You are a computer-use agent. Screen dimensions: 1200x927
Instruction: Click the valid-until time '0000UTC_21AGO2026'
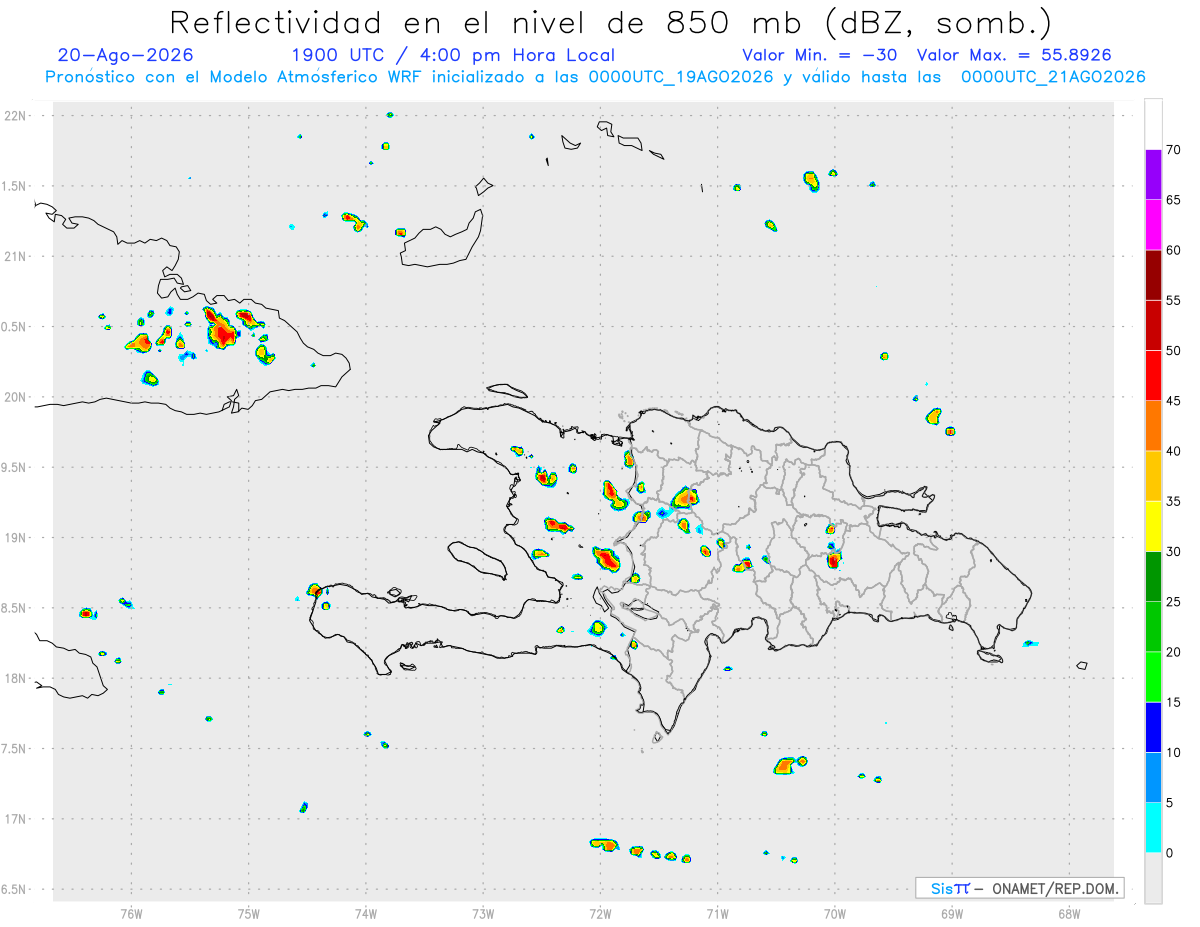click(x=1053, y=77)
